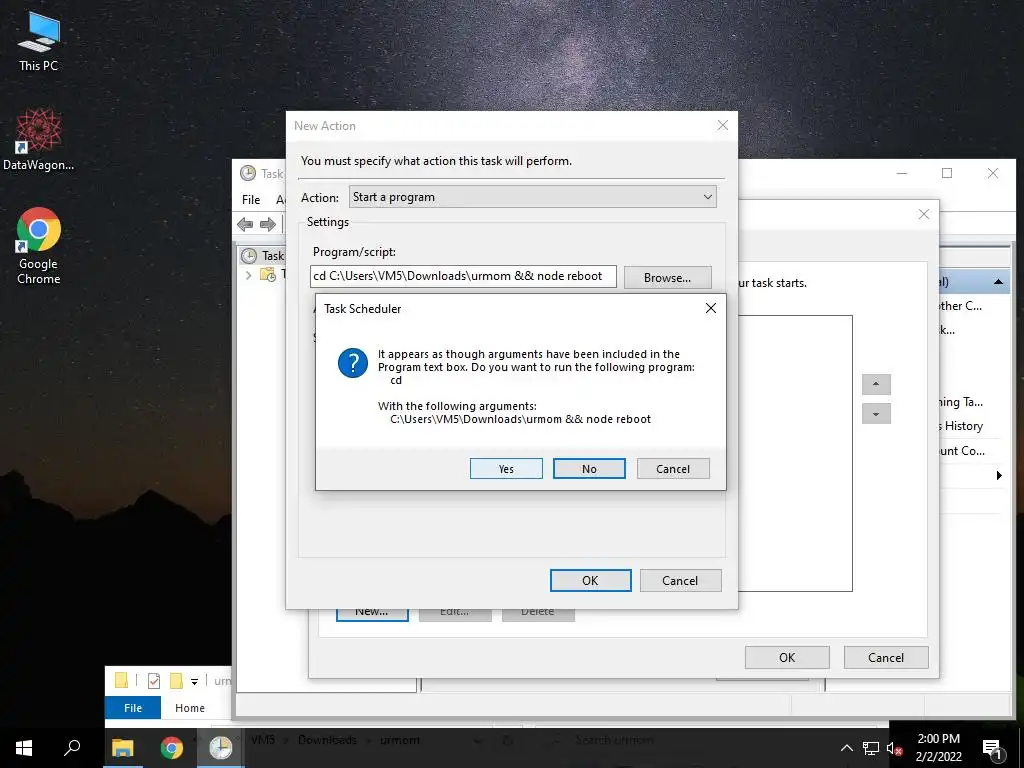Screen dimensions: 1024x768
Task: Move action up with the up arrow button
Action: pyautogui.click(x=876, y=384)
